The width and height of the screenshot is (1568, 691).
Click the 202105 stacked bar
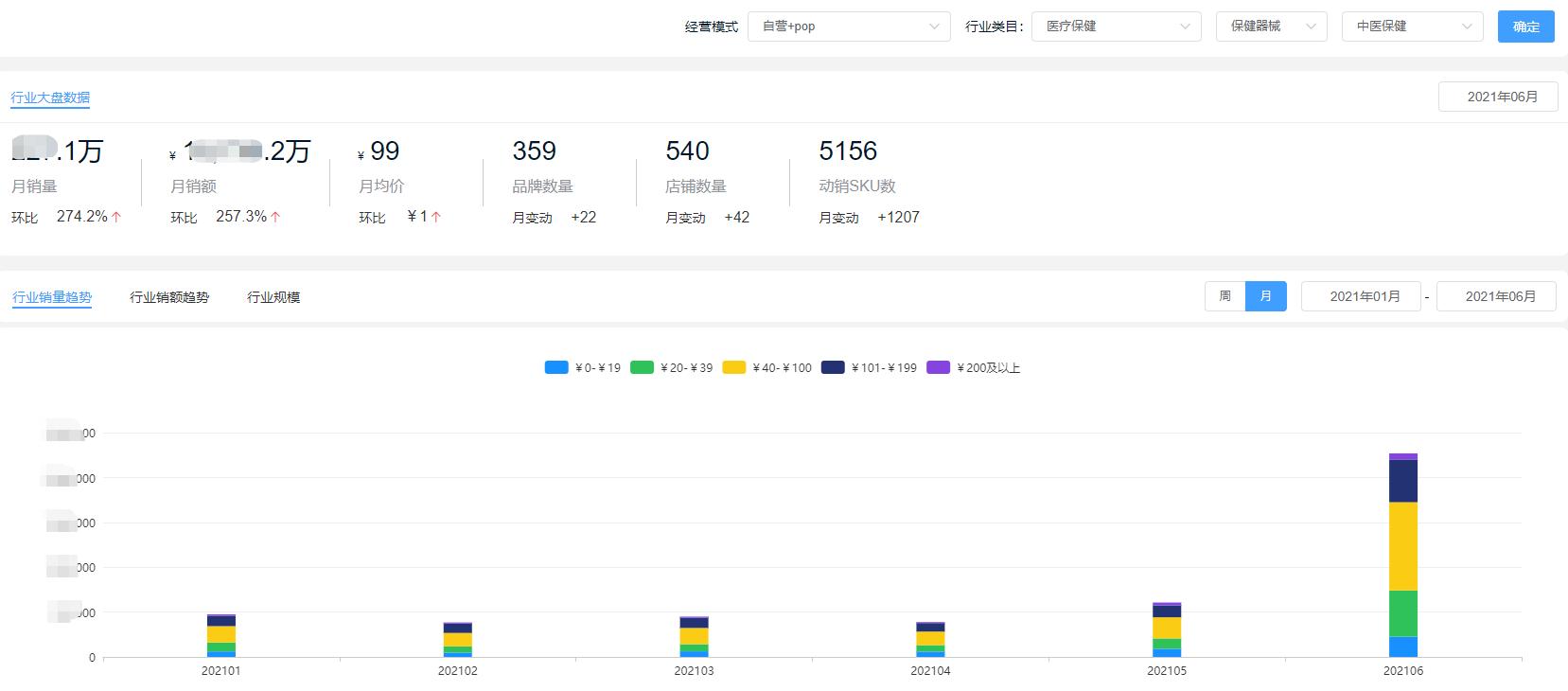pos(1167,629)
